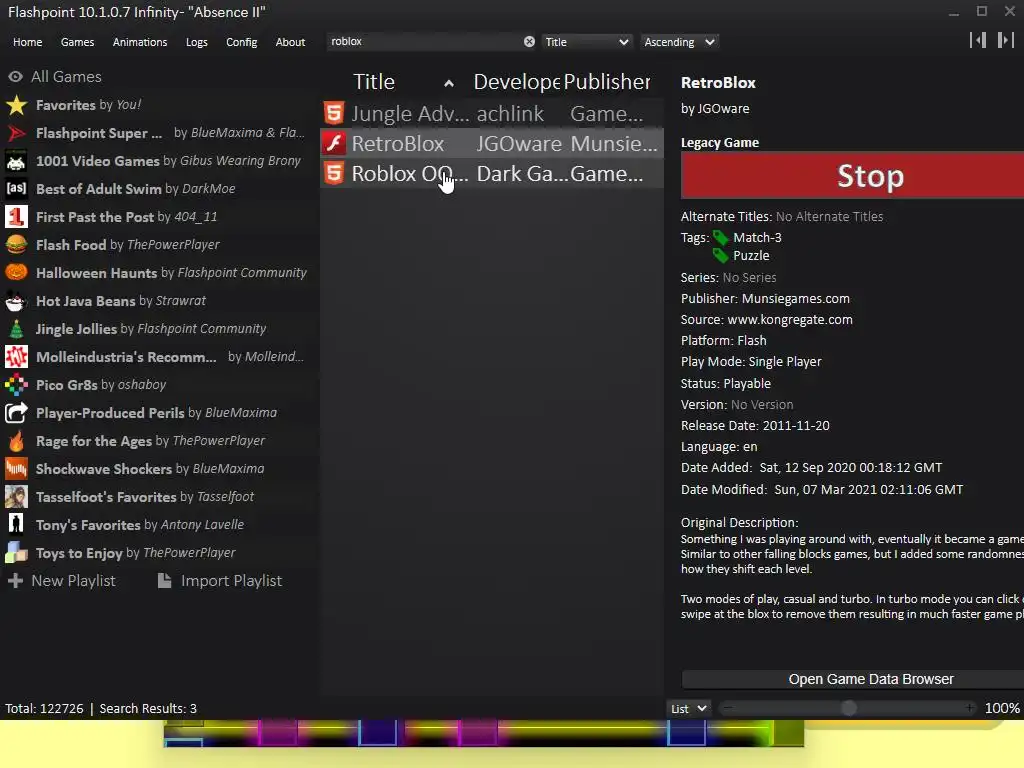Adjust the zoom scale slider handle

848,708
